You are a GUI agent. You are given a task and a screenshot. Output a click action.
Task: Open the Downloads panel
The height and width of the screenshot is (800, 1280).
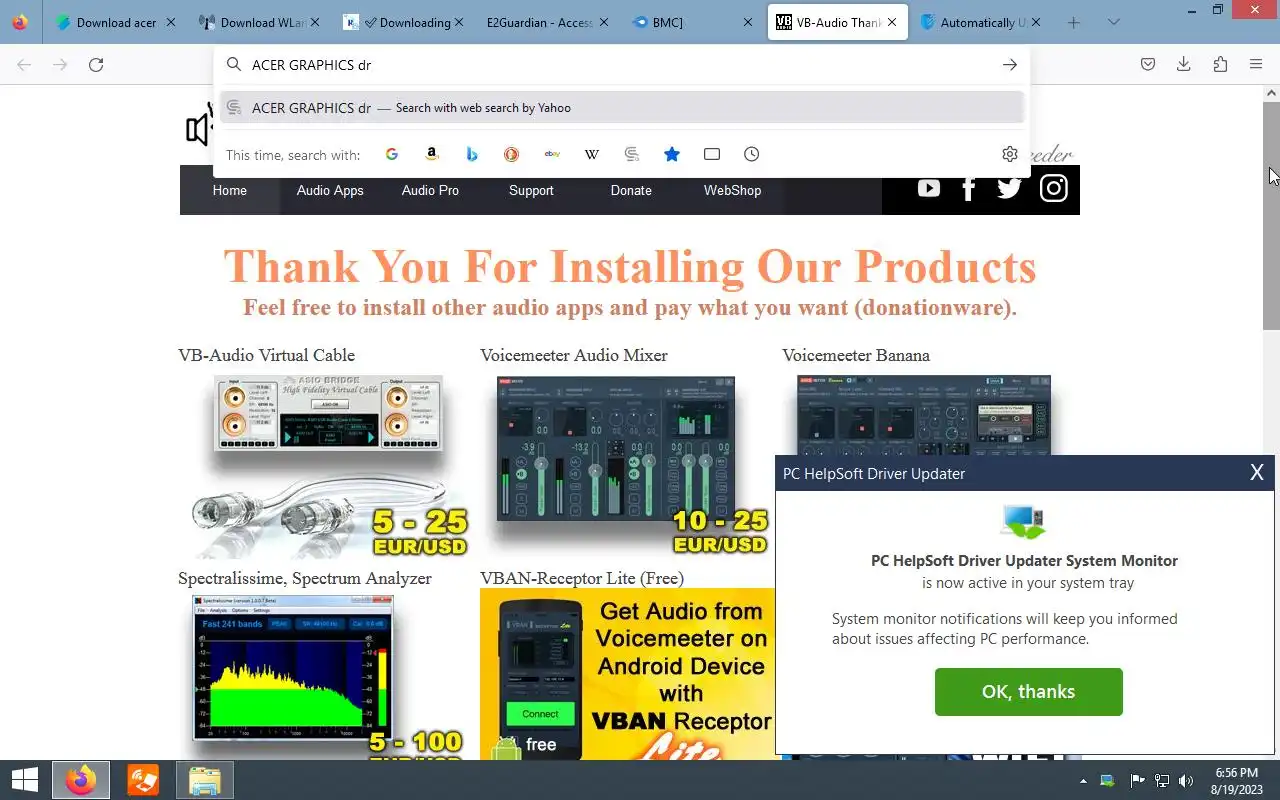point(1184,65)
